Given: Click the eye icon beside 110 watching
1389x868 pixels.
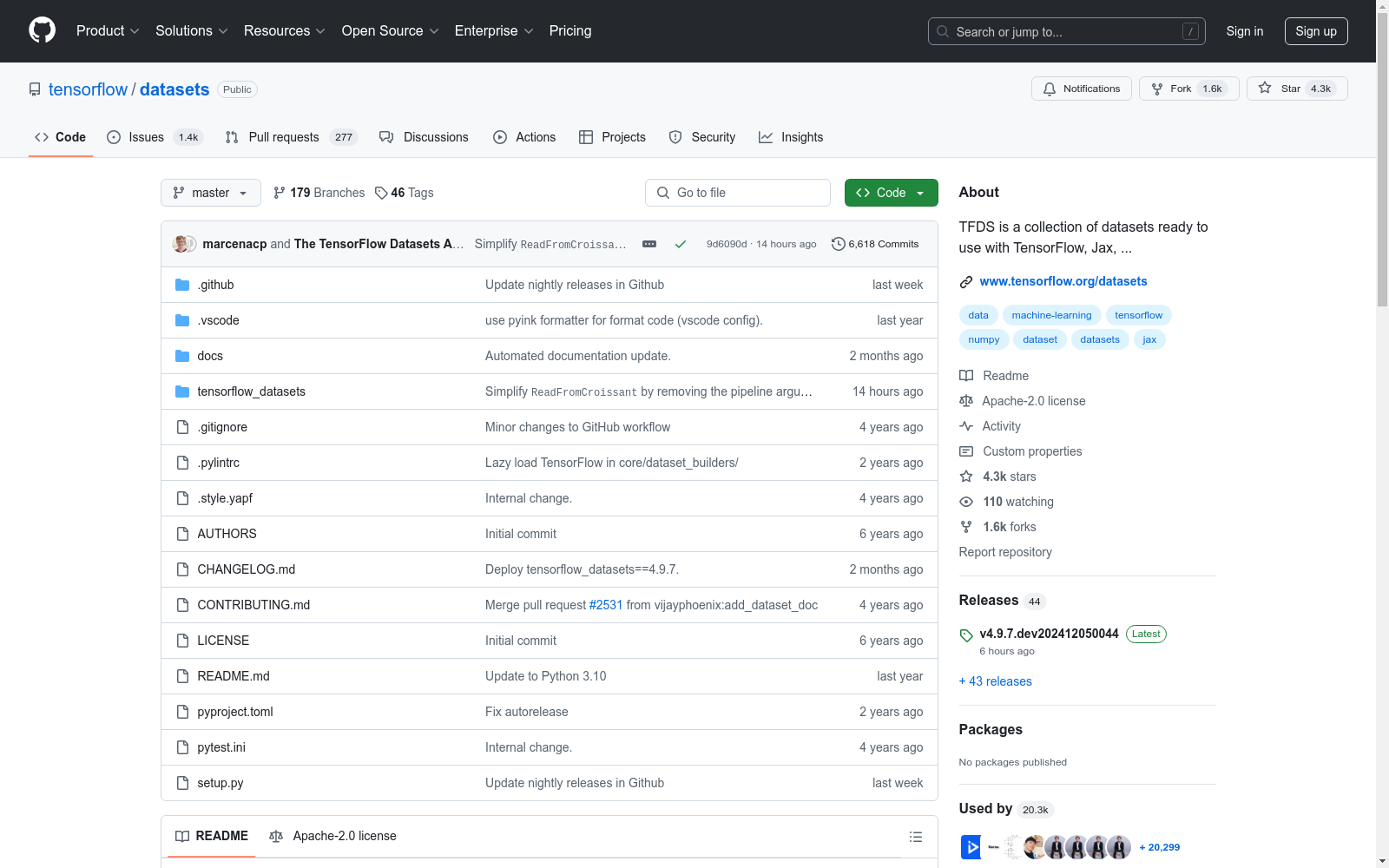Looking at the screenshot, I should tap(966, 502).
